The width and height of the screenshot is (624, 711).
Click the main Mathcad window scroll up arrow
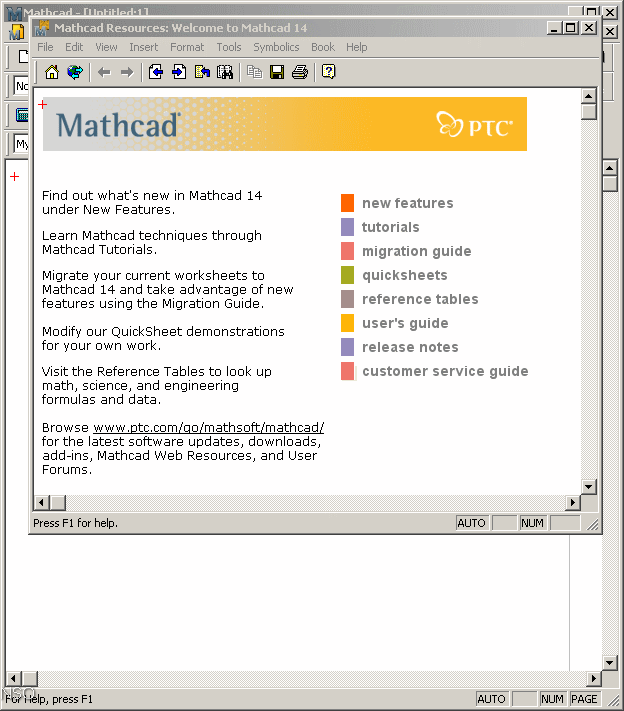pos(609,168)
